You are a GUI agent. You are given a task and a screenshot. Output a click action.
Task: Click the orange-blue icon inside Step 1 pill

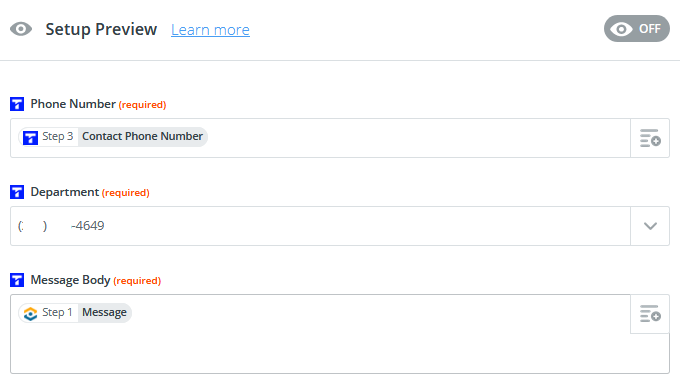coord(30,313)
